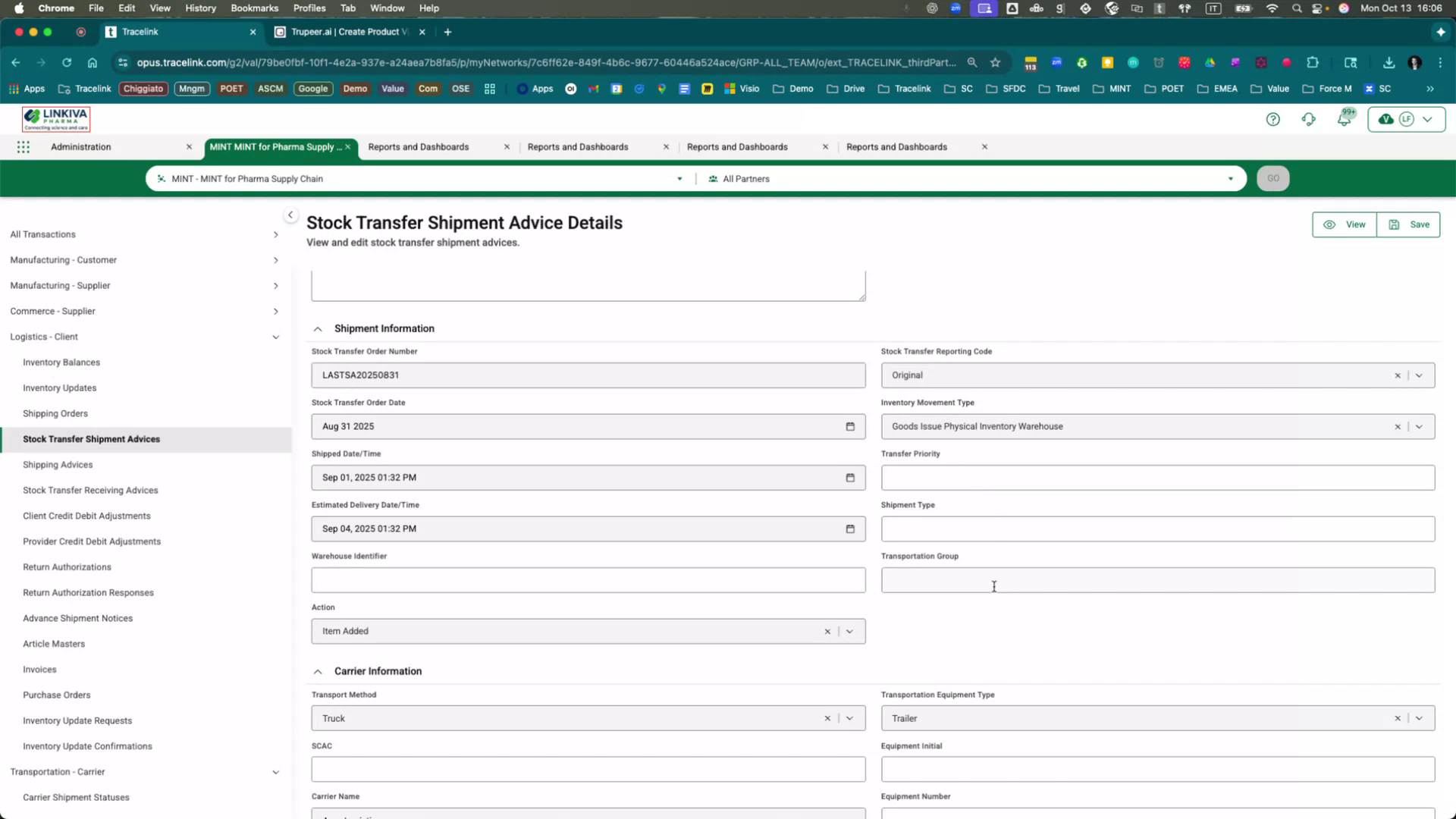
Task: Open the Inventory Movement Type dropdown
Action: pos(1419,426)
